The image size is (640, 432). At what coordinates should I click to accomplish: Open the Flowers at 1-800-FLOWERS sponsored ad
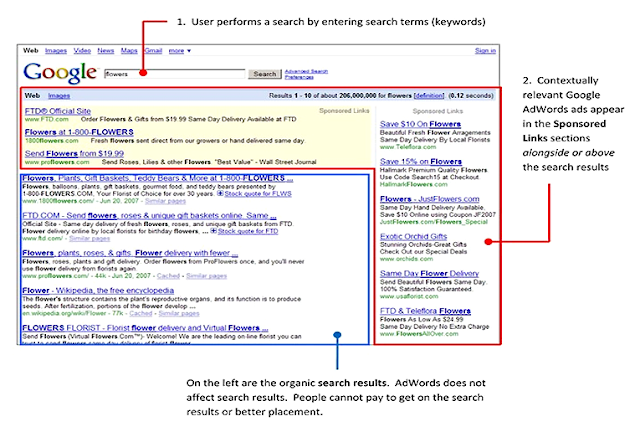(79, 132)
